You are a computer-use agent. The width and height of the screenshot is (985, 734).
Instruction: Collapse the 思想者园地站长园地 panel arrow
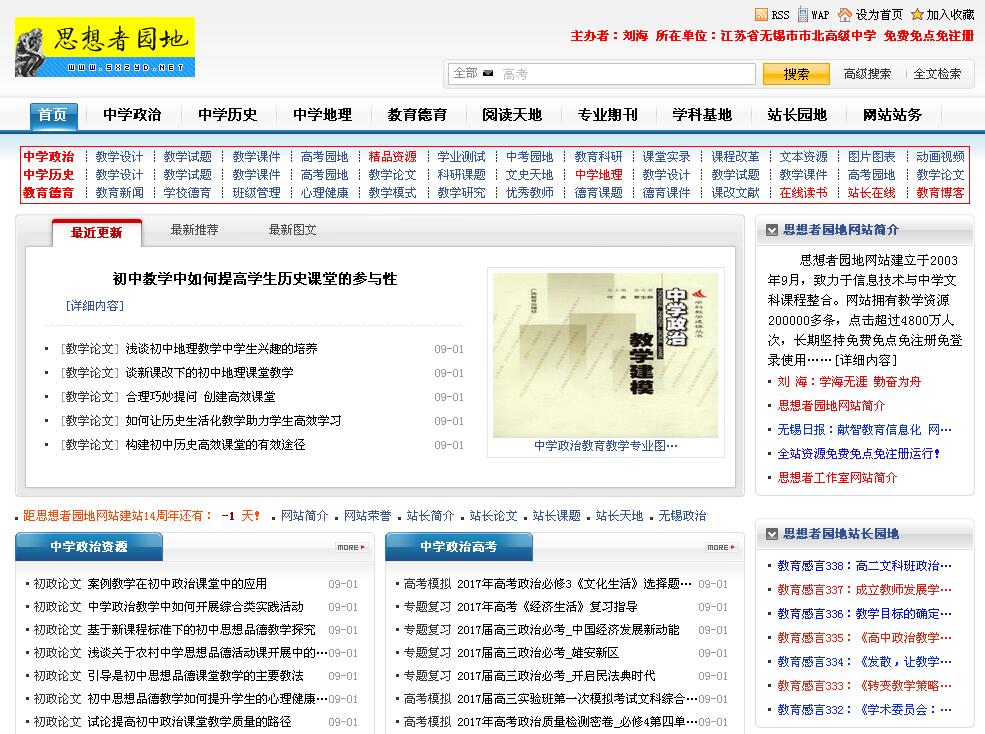pos(771,535)
